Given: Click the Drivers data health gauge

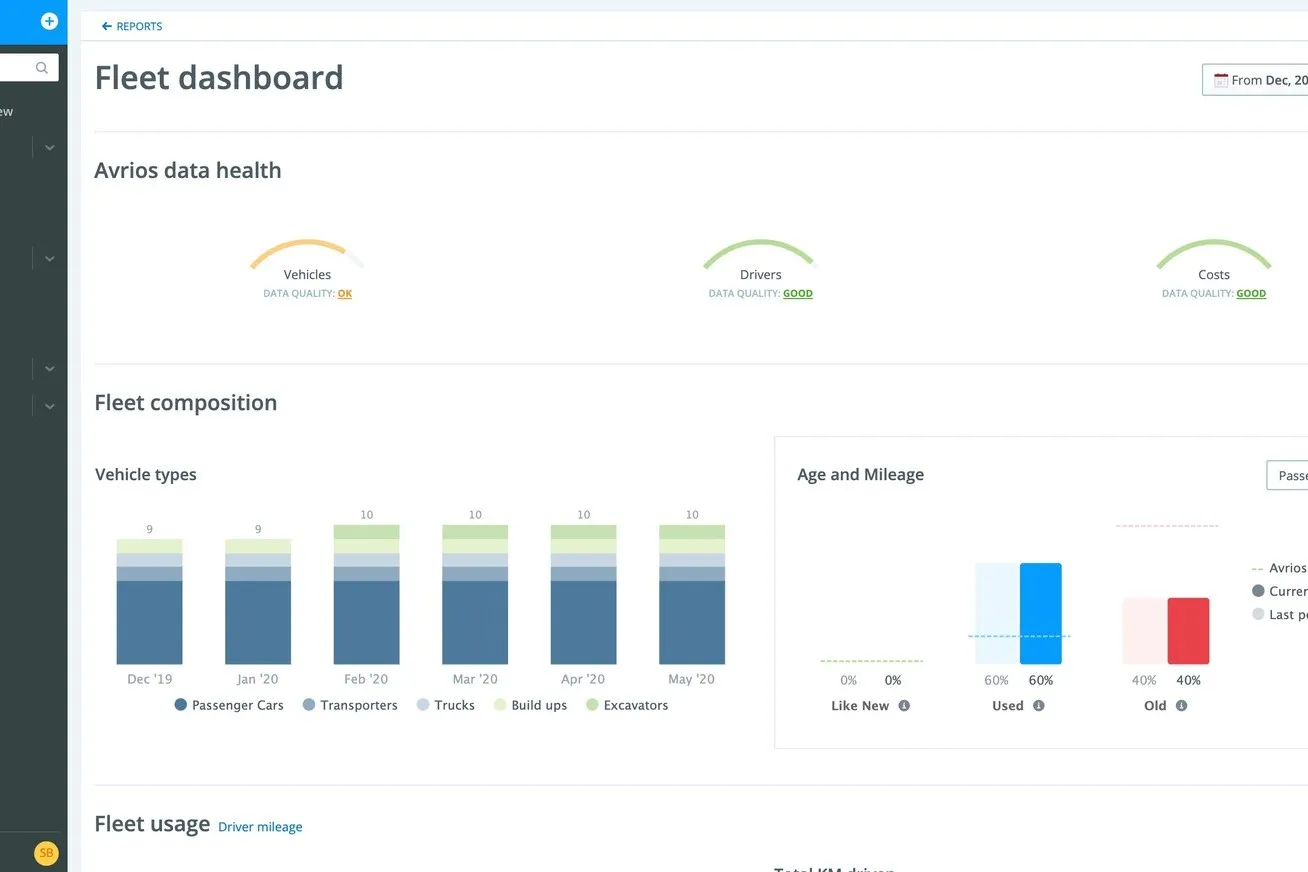Looking at the screenshot, I should click(x=760, y=256).
